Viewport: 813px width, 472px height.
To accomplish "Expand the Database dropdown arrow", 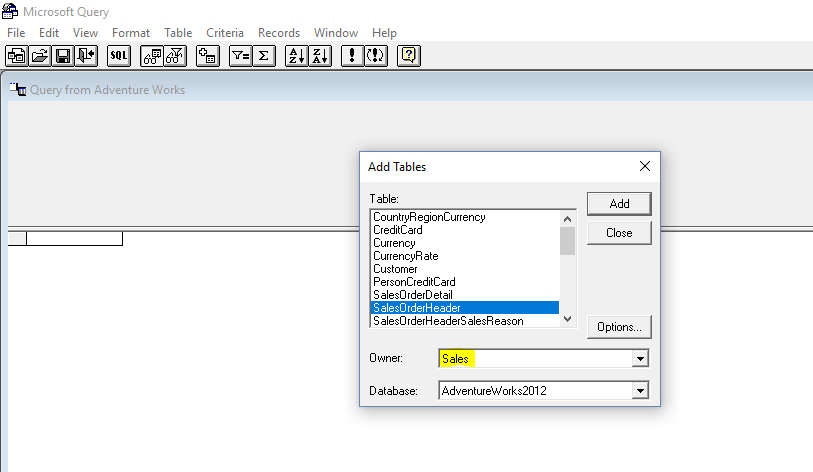I will pos(640,391).
